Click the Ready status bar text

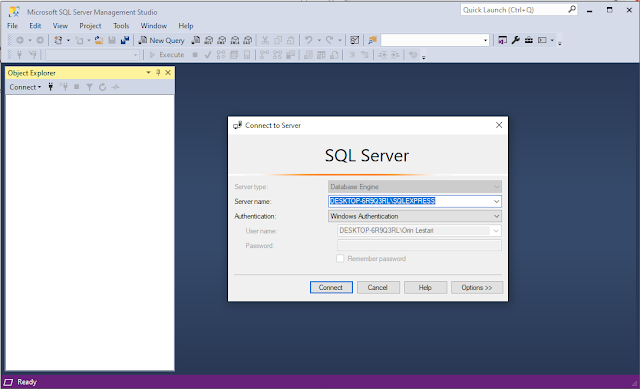[27, 382]
